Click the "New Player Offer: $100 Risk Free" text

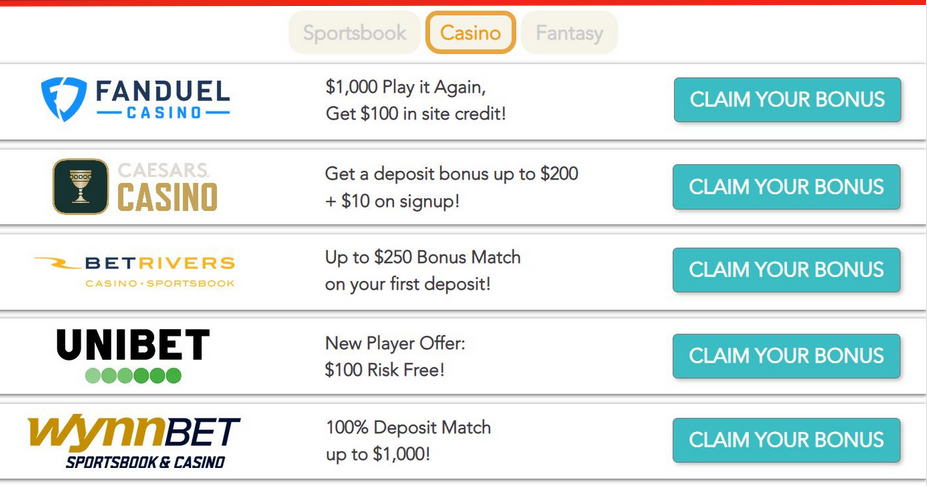click(x=395, y=356)
